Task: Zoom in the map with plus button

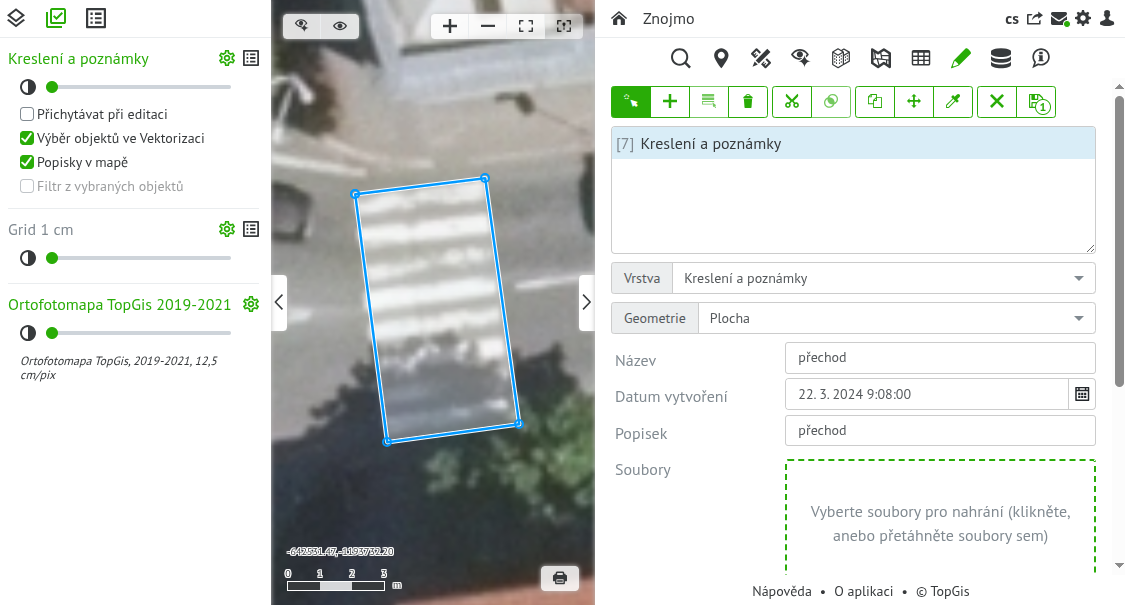Action: pyautogui.click(x=450, y=27)
